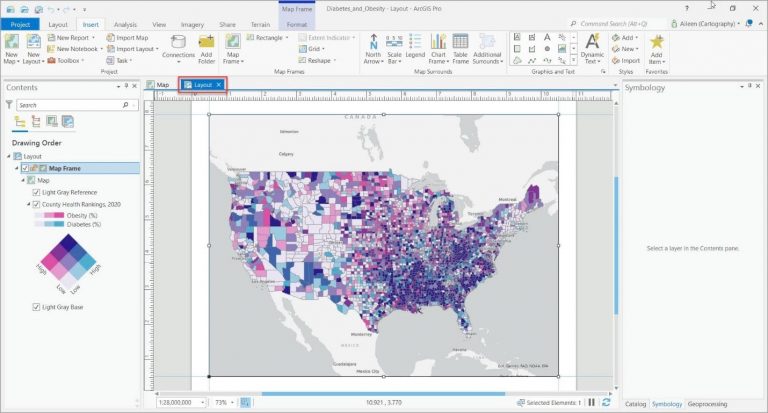The image size is (768, 413).
Task: Collapse the Map Frame tree node
Action: click(17, 168)
